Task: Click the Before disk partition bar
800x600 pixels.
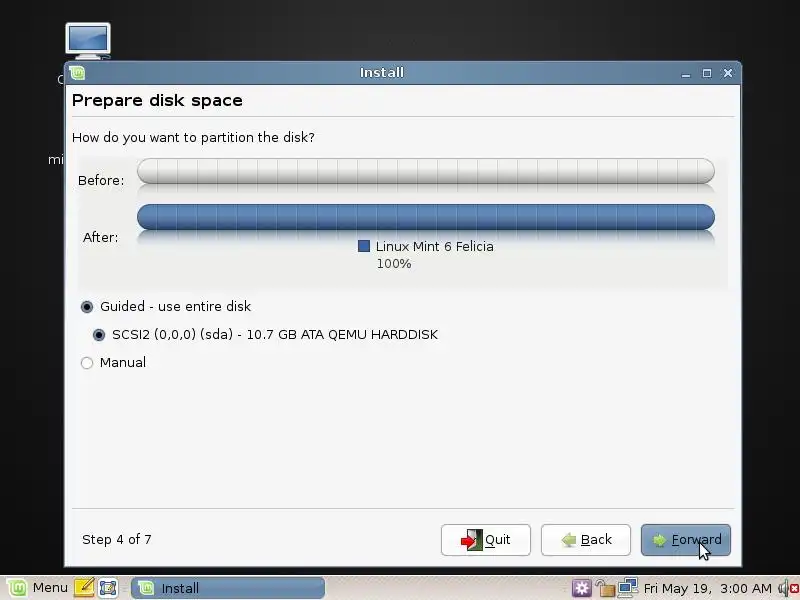Action: (426, 171)
